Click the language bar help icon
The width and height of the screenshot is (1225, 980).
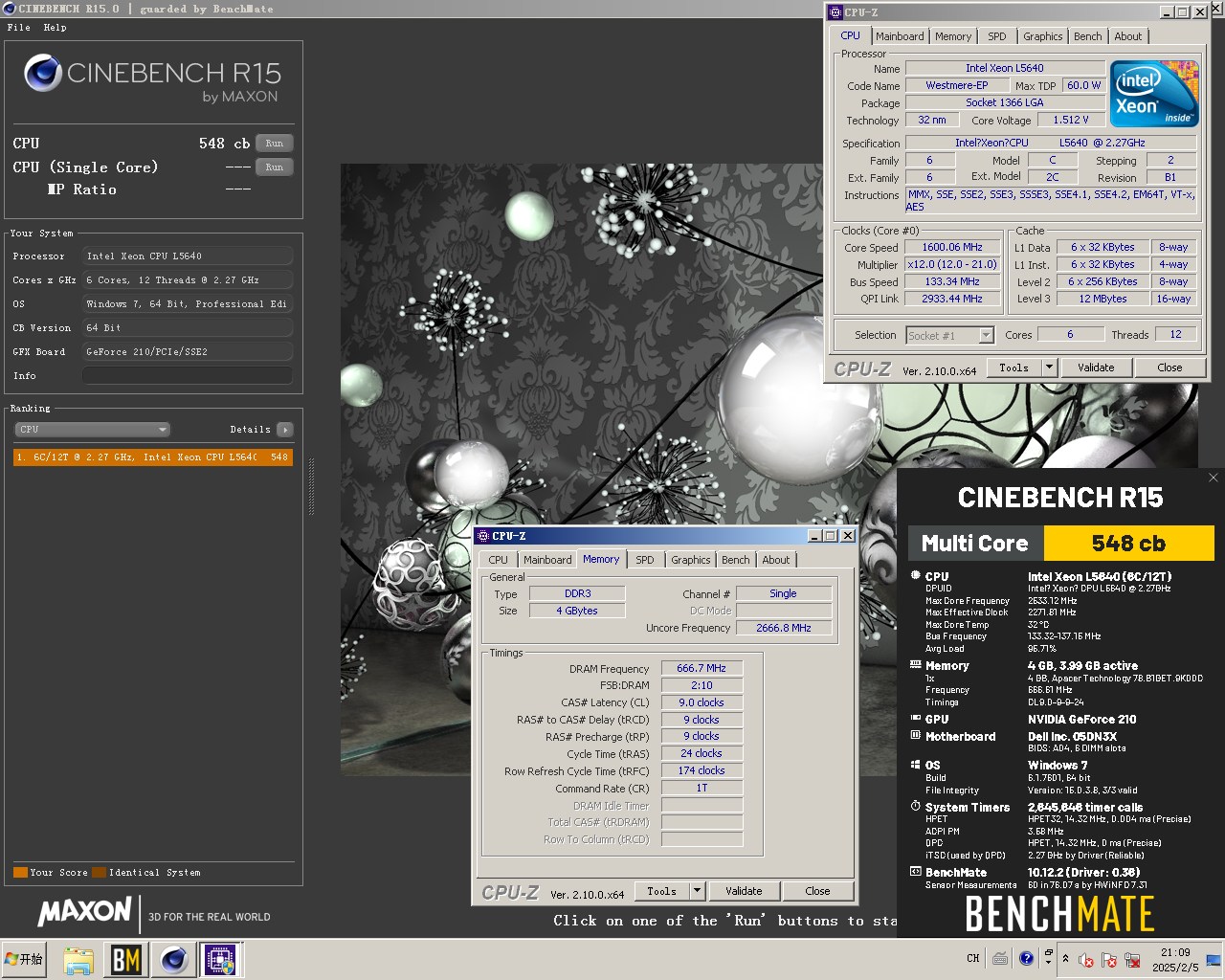click(x=1026, y=958)
